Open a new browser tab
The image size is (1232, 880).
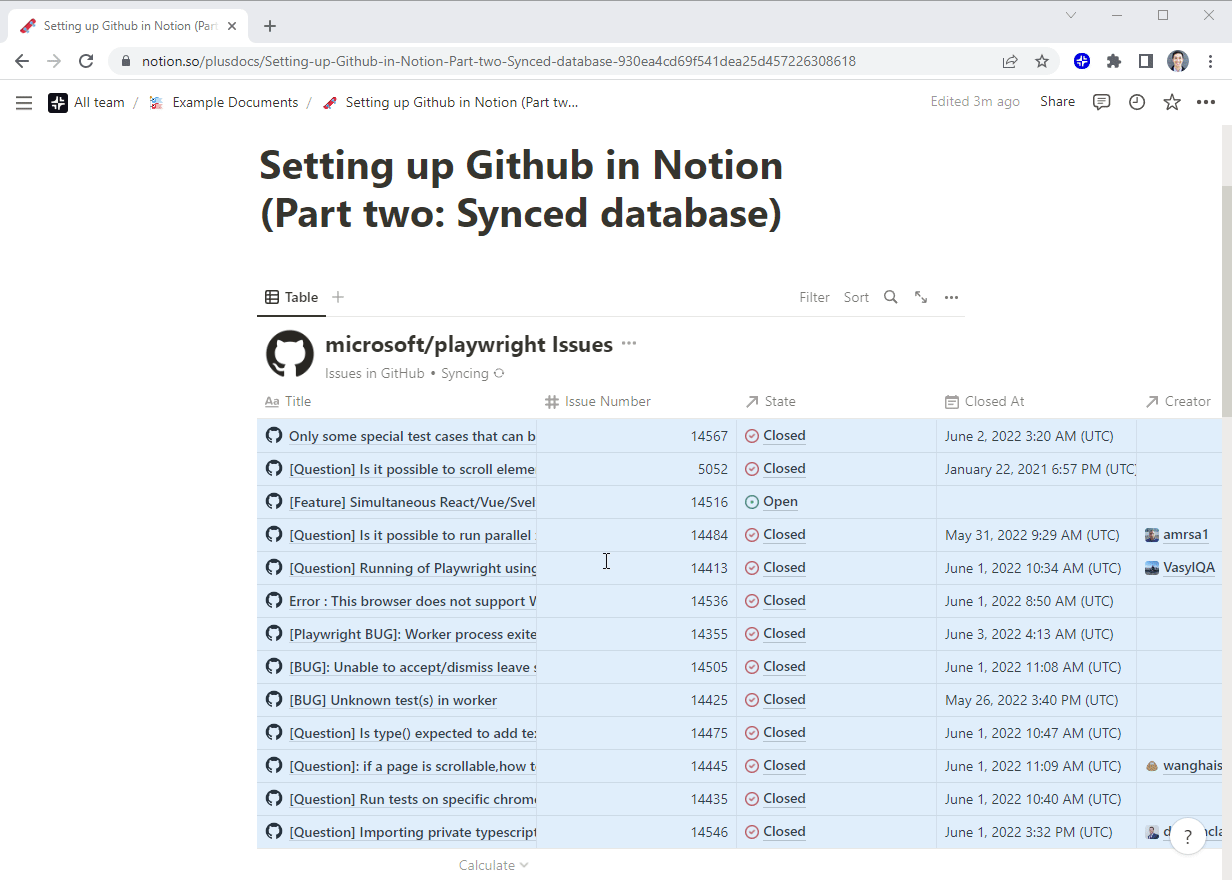click(x=270, y=26)
